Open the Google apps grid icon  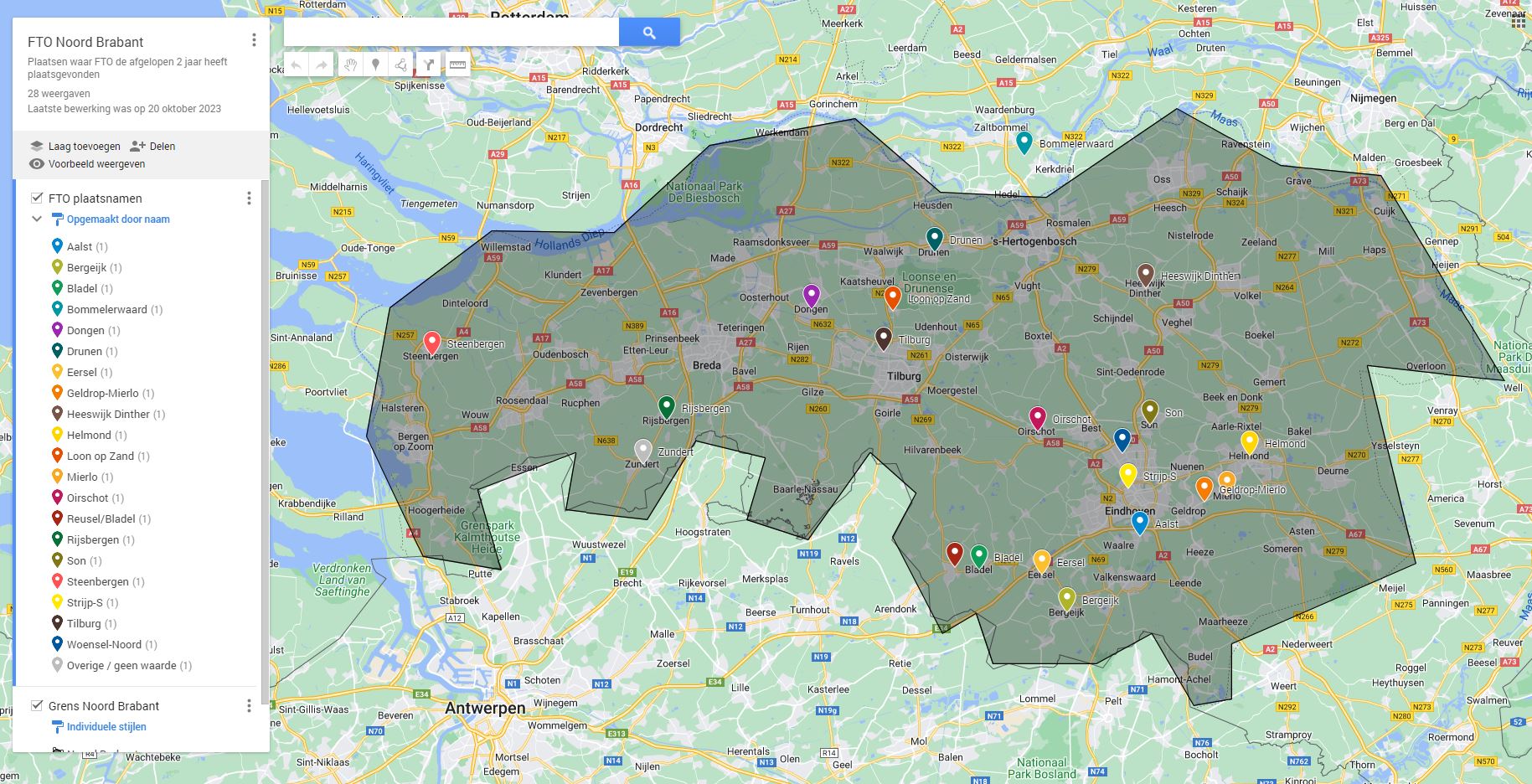click(1518, 21)
